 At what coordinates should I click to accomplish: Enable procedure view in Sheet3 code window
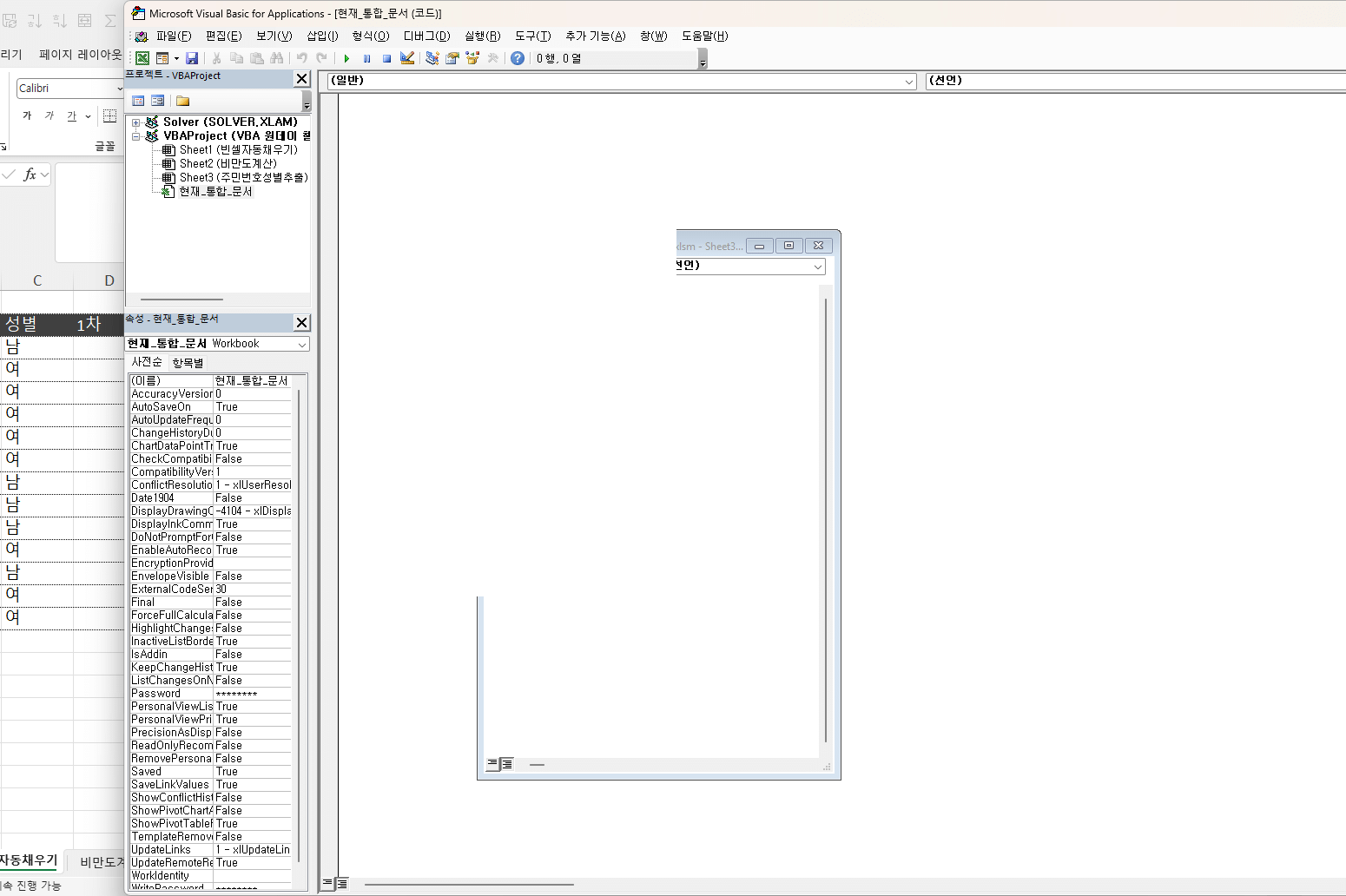pyautogui.click(x=492, y=764)
